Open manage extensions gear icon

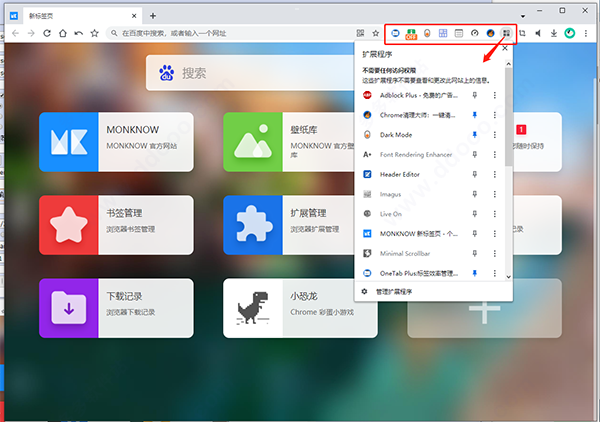[x=364, y=292]
